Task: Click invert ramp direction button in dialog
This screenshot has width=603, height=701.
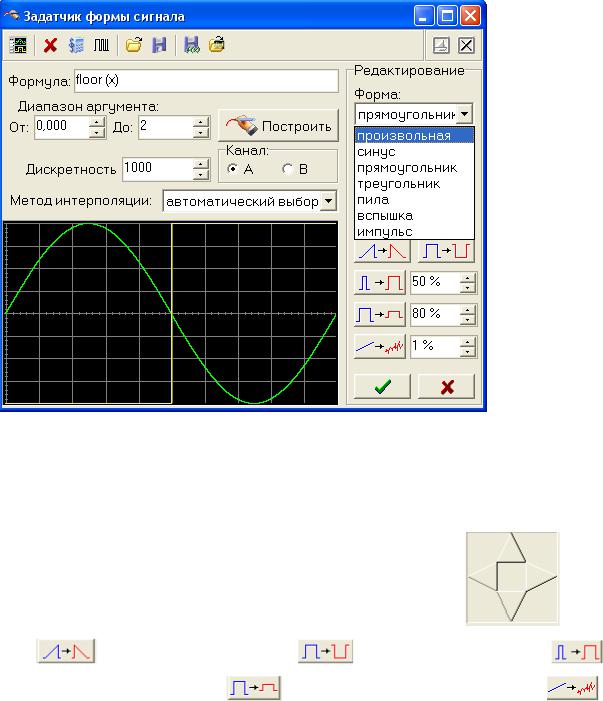Action: tap(382, 251)
